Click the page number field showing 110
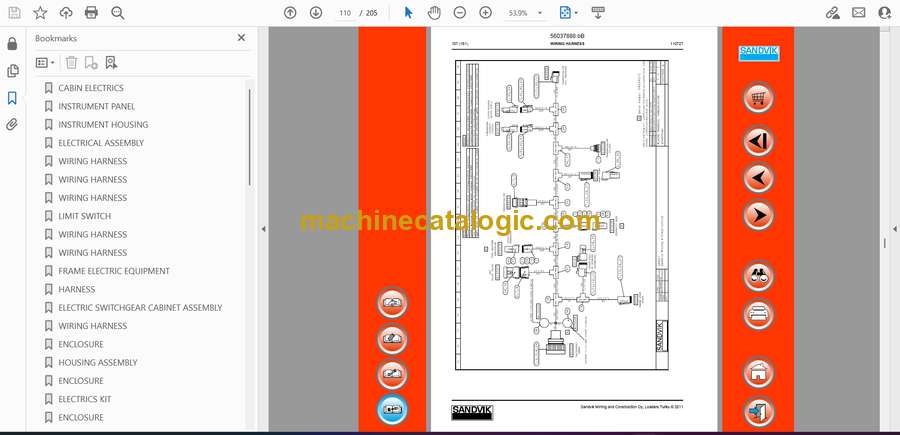This screenshot has height=435, width=900. [x=345, y=13]
